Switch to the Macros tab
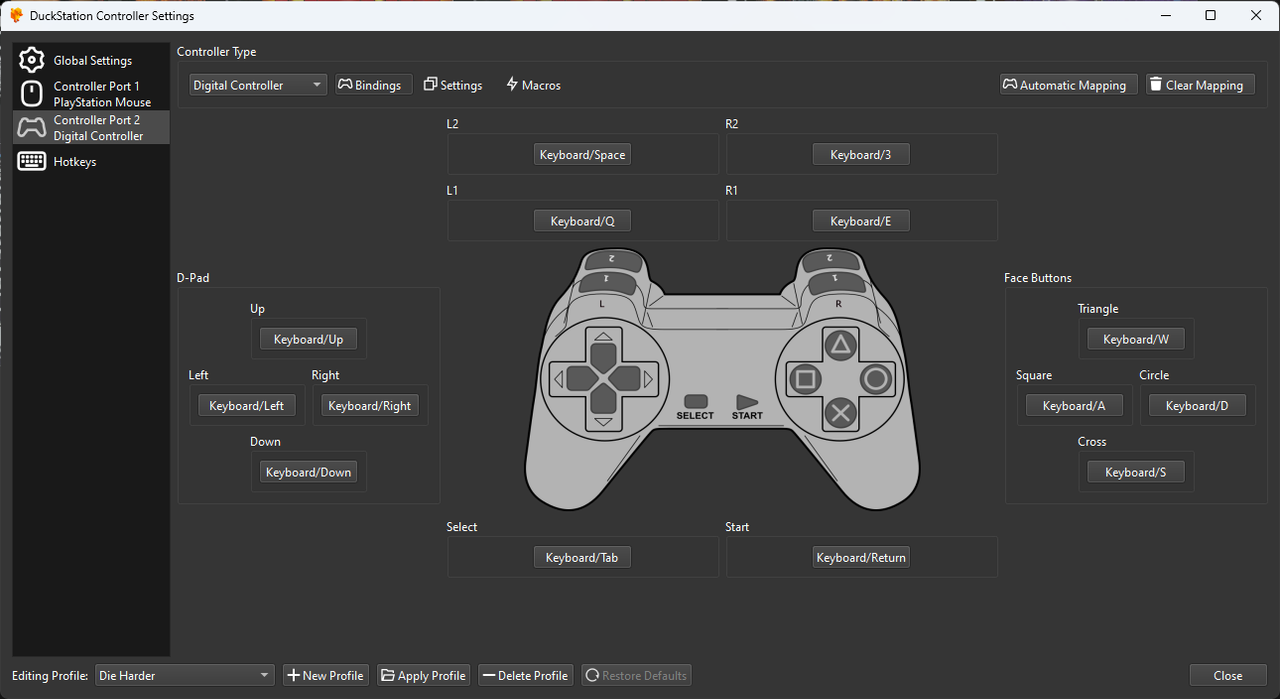Image resolution: width=1280 pixels, height=699 pixels. [x=533, y=85]
